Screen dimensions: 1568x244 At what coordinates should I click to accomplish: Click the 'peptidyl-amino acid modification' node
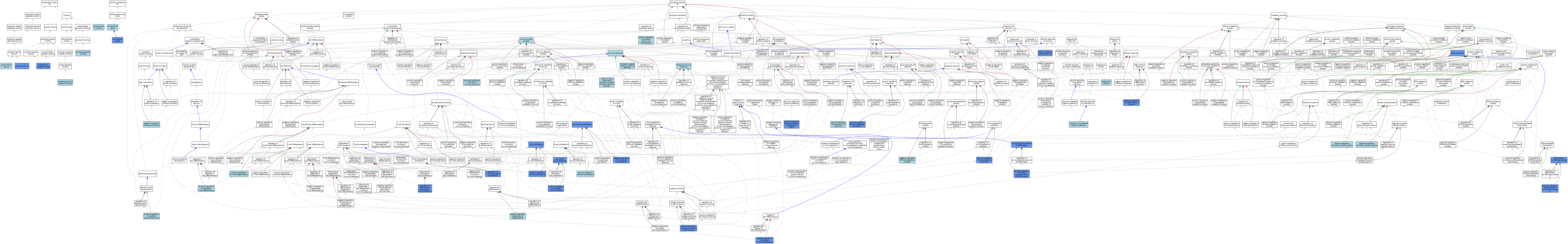tap(1513, 82)
